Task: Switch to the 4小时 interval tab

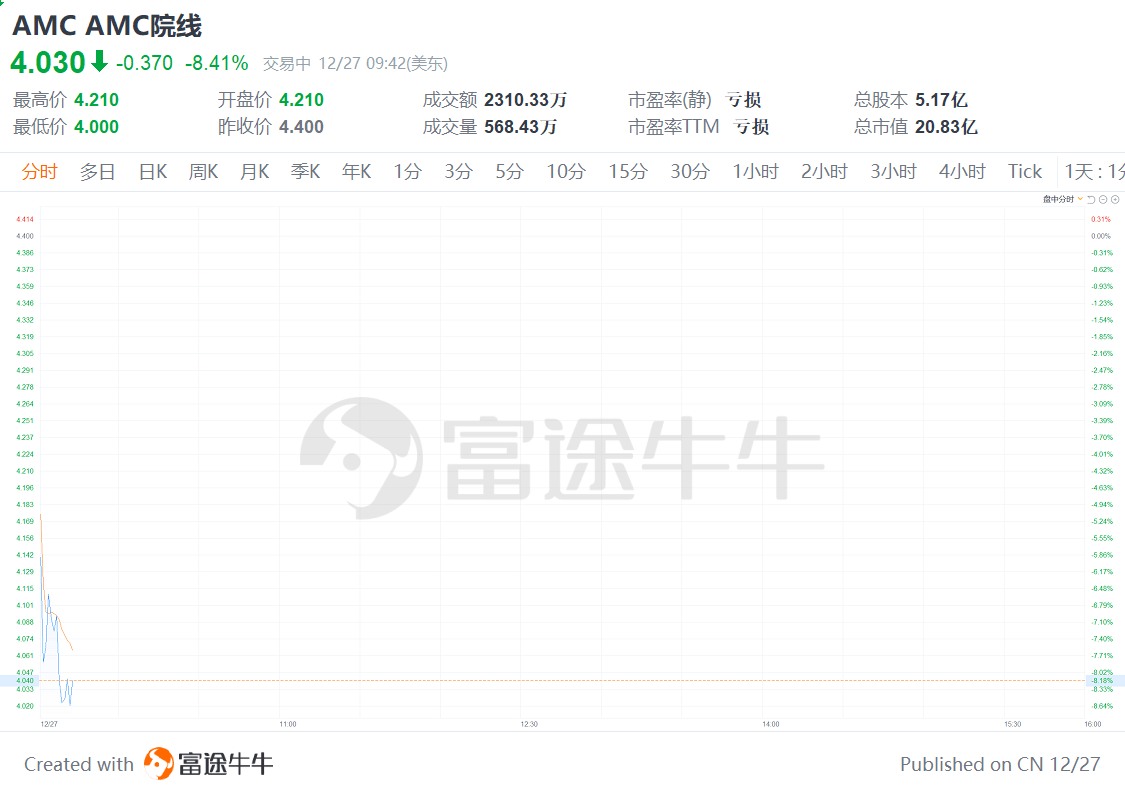Action: click(962, 172)
